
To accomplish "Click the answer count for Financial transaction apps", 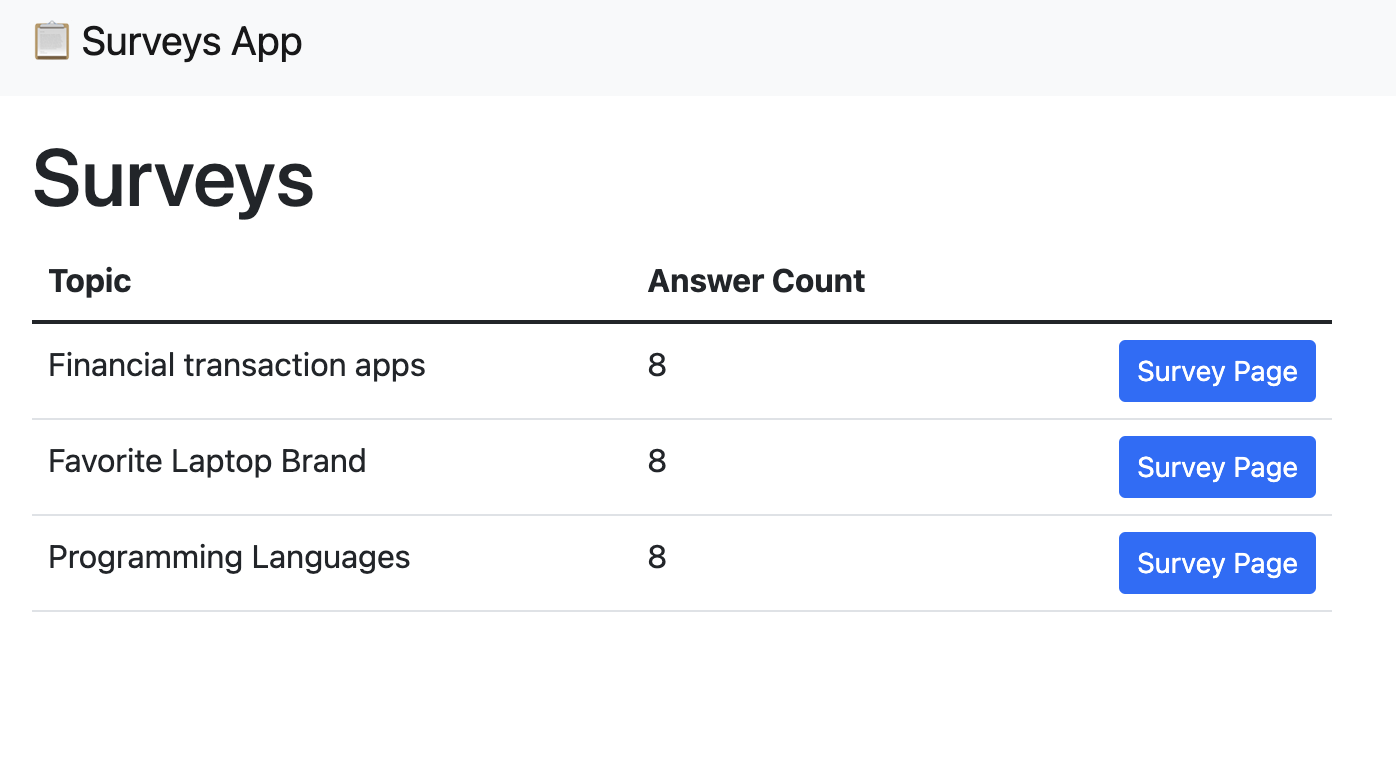I will pos(657,365).
